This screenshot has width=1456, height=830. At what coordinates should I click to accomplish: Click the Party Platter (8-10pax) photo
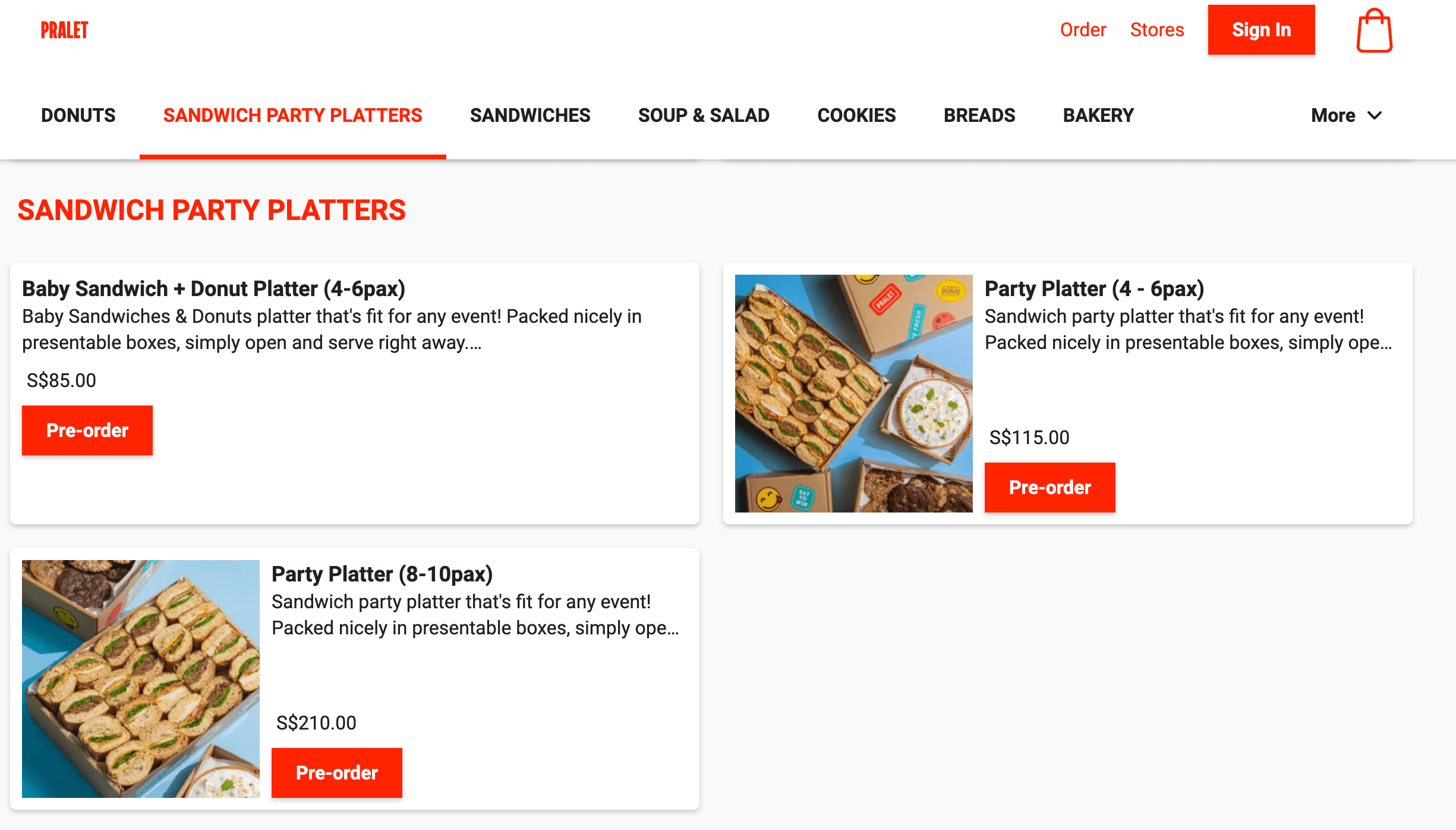click(x=141, y=679)
